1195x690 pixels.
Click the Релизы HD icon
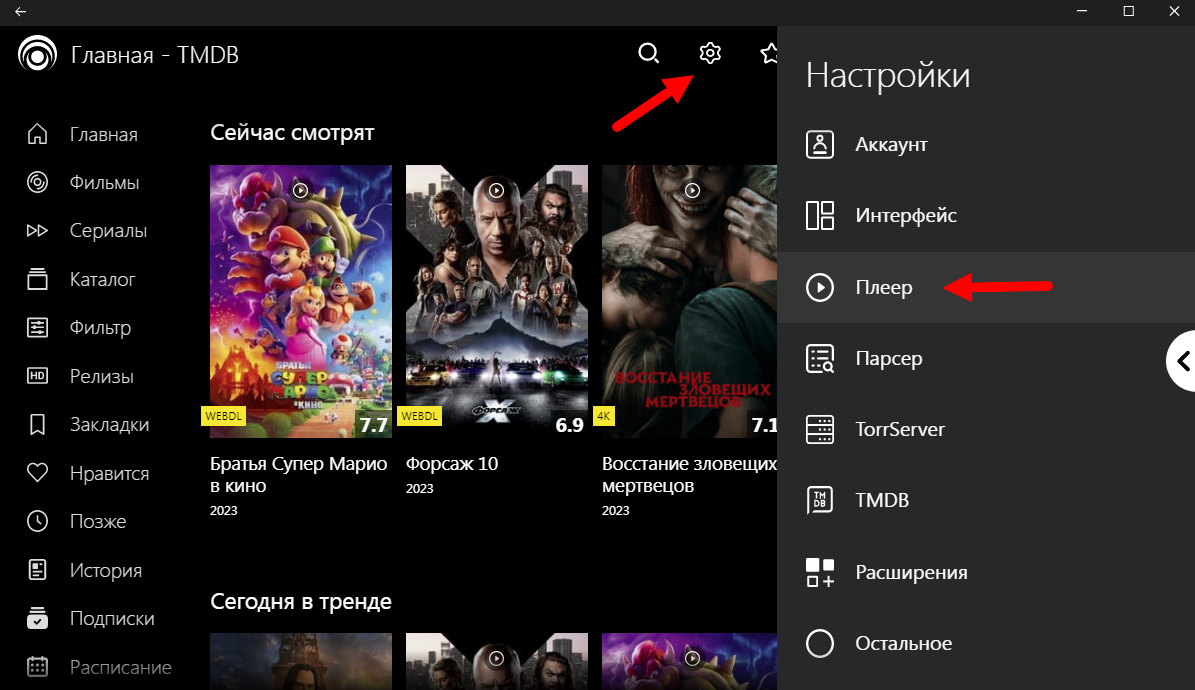(37, 376)
